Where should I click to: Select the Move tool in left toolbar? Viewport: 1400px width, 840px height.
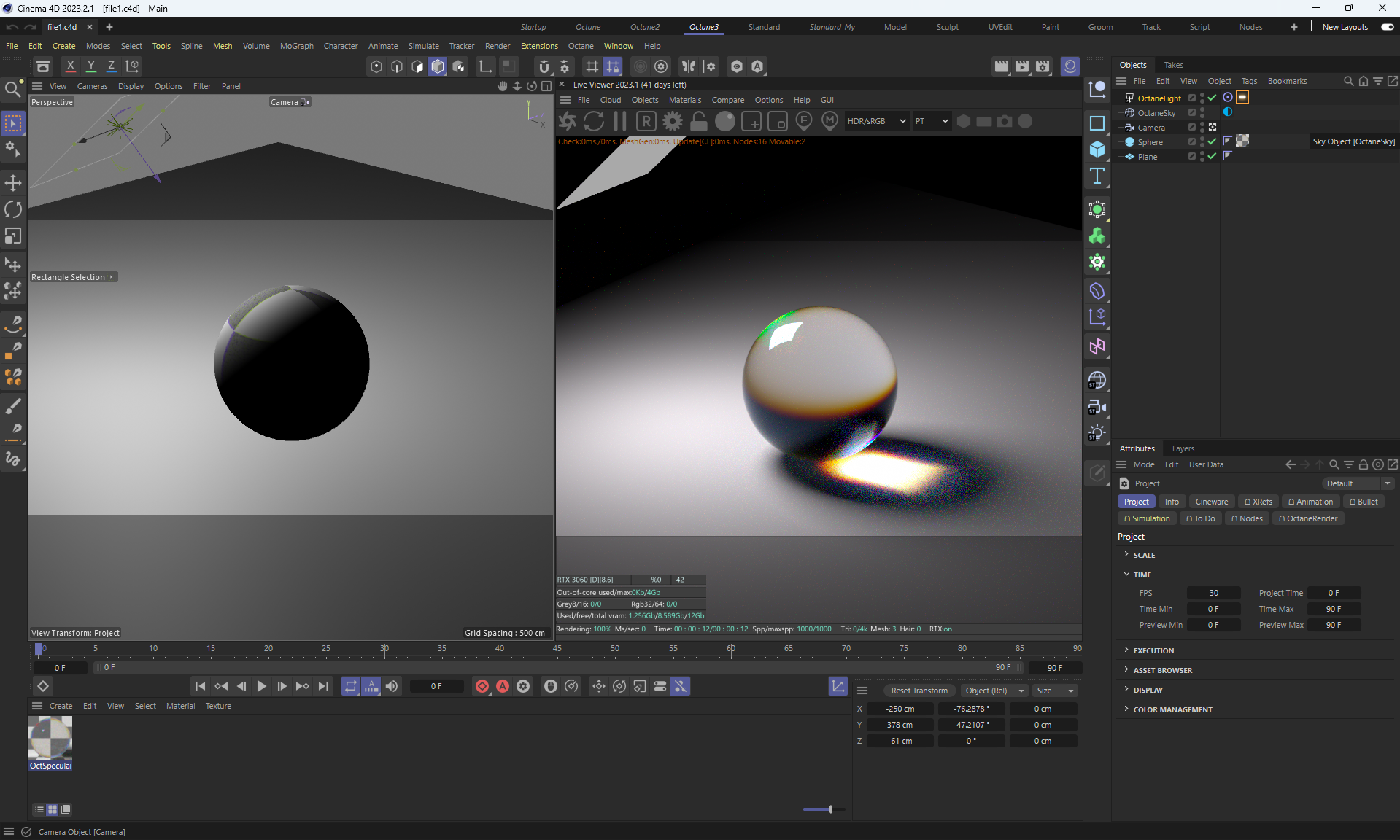tap(13, 182)
